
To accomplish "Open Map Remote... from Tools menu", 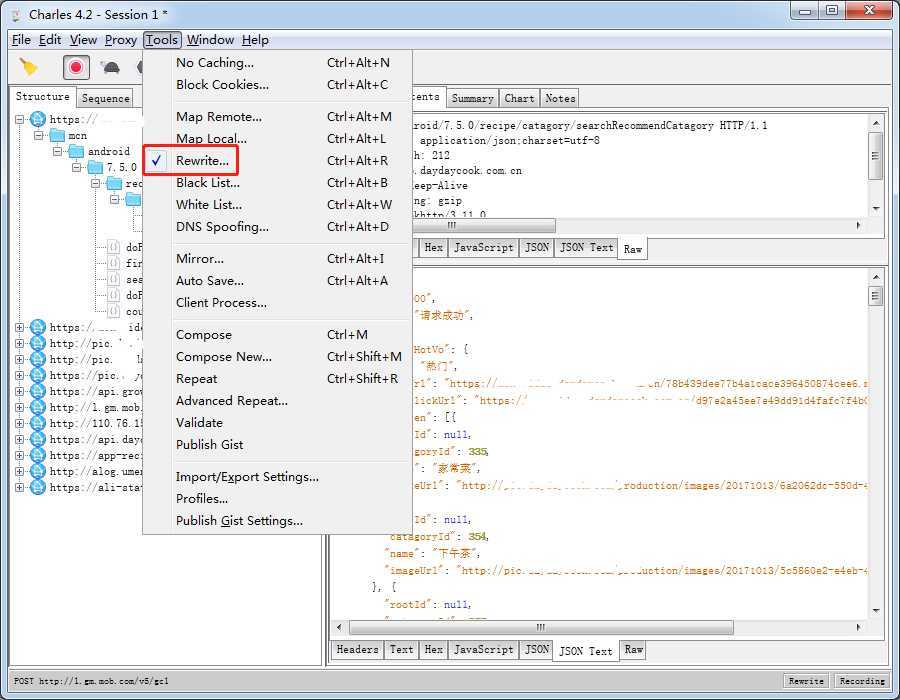I will tap(218, 116).
